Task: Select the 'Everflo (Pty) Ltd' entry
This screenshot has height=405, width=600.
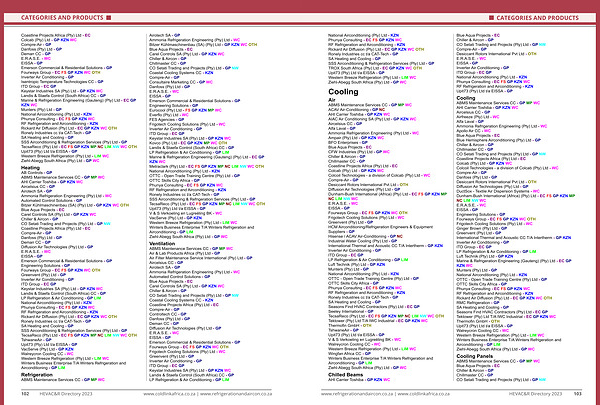Action: tap(169, 115)
